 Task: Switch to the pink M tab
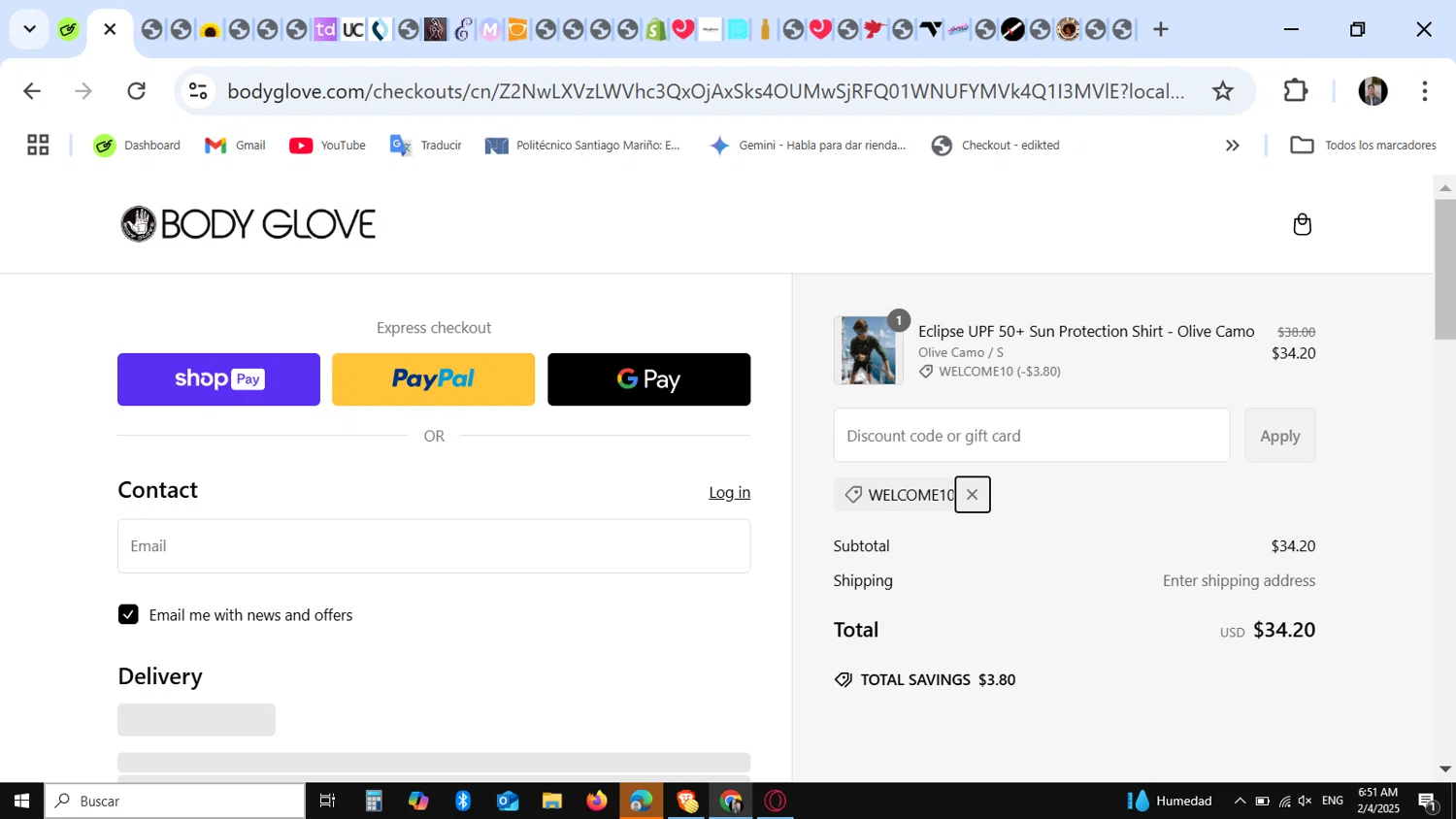coord(490,29)
